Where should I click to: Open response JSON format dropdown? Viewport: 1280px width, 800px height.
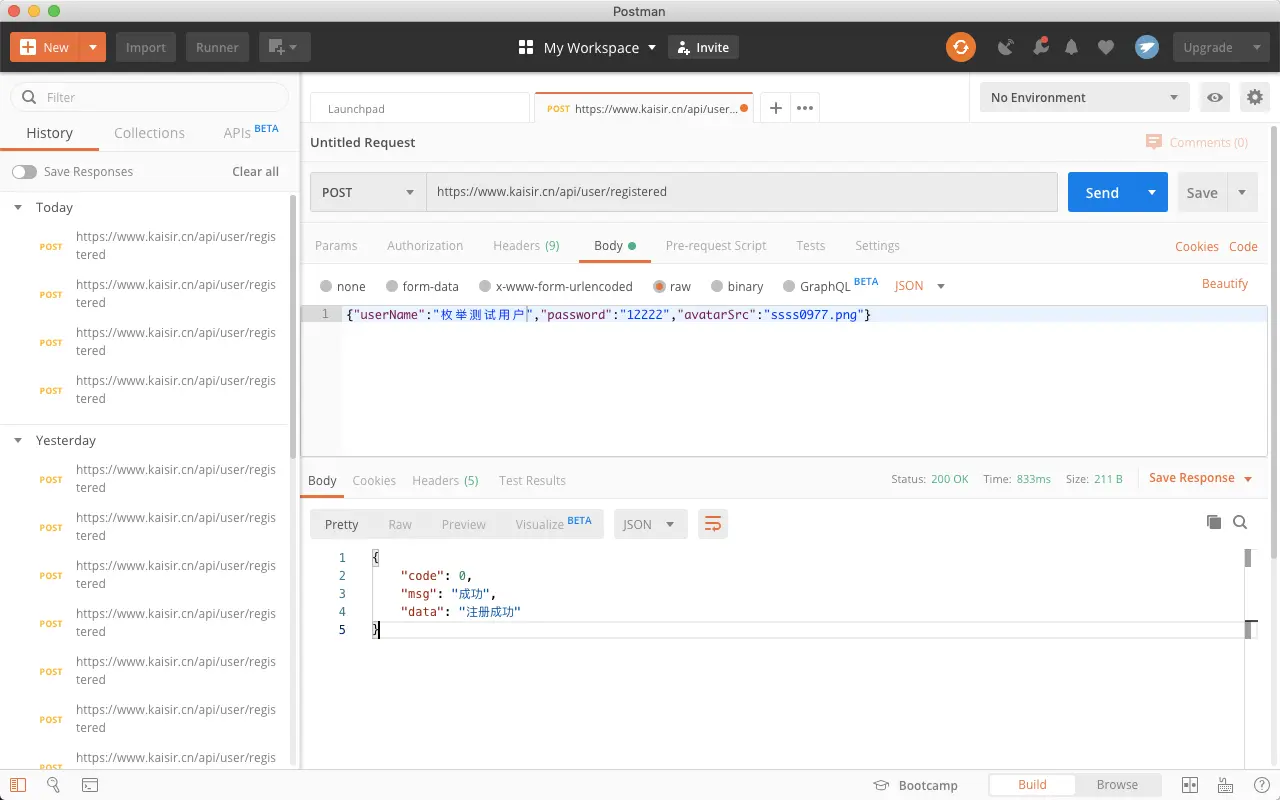(x=650, y=524)
